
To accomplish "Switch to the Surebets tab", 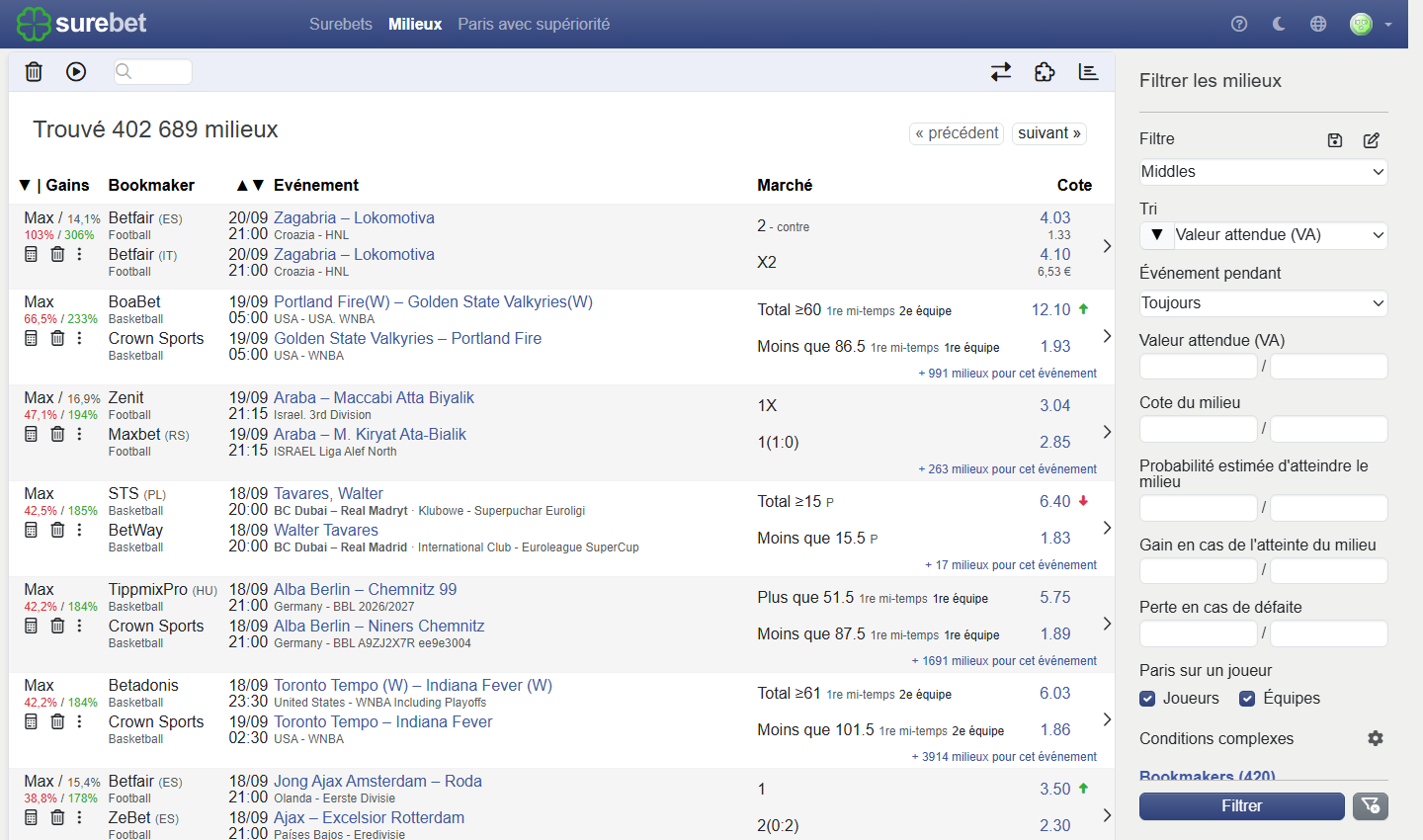I will [341, 24].
